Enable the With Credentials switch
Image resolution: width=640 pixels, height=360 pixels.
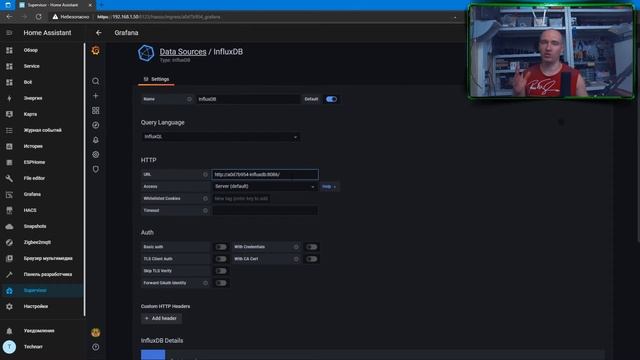click(311, 247)
